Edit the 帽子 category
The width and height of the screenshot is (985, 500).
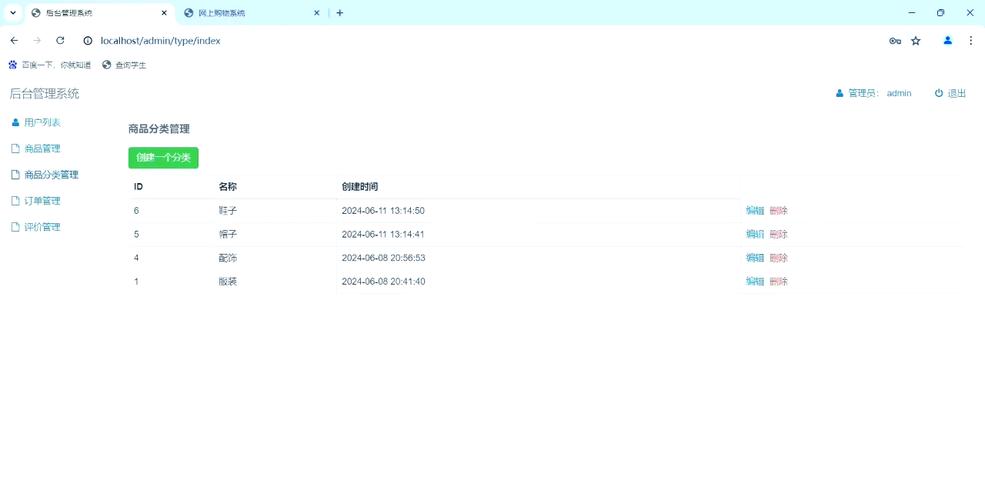pyautogui.click(x=755, y=234)
